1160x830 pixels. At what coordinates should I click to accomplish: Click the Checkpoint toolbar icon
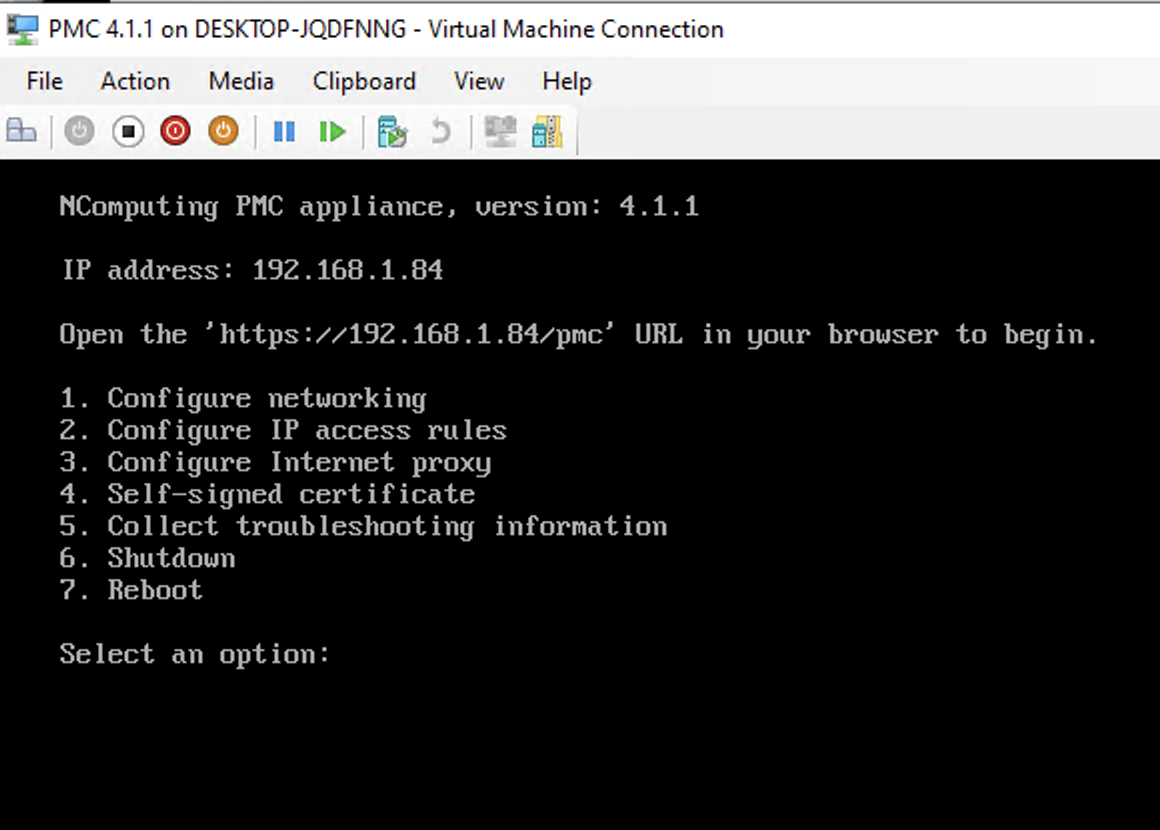point(392,132)
